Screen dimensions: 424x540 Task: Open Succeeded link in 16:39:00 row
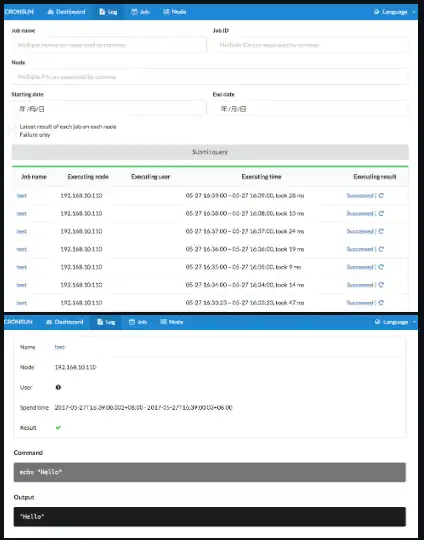(360, 196)
